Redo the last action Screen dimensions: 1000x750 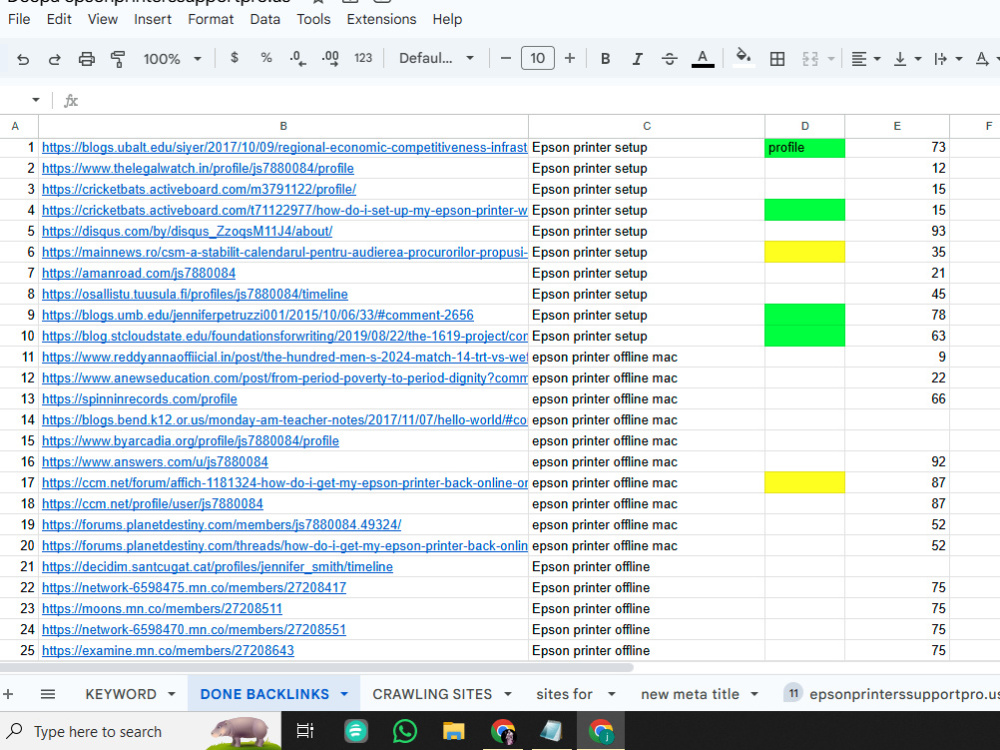[x=55, y=59]
